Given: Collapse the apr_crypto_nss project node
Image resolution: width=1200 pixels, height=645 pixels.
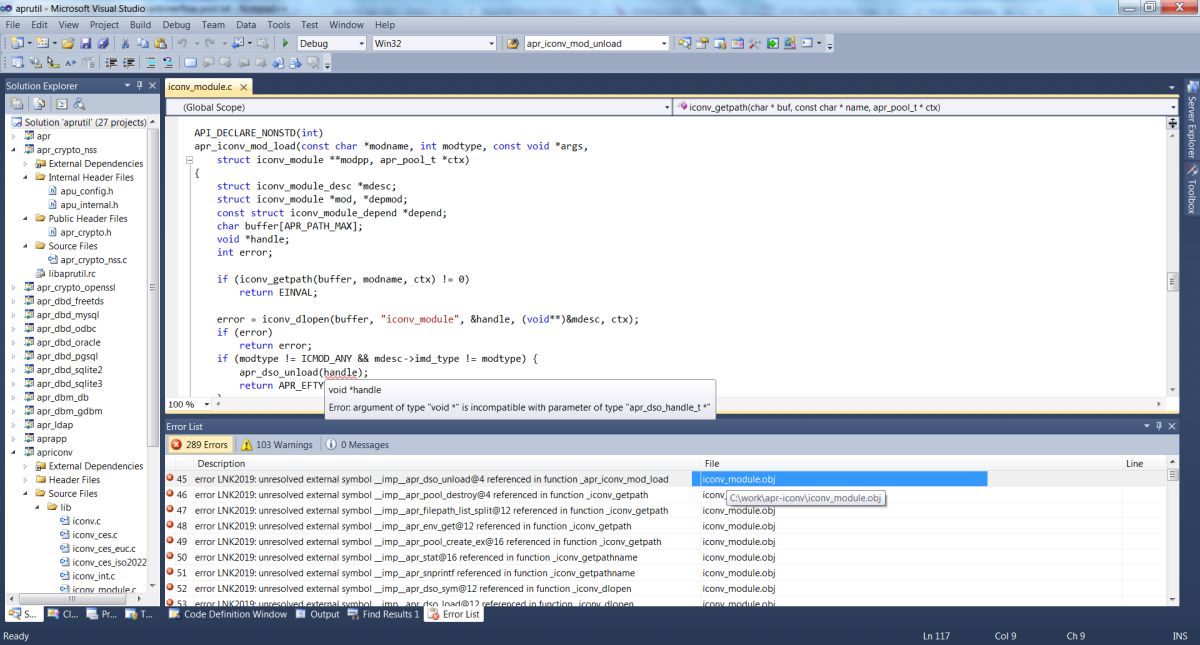Looking at the screenshot, I should point(14,150).
